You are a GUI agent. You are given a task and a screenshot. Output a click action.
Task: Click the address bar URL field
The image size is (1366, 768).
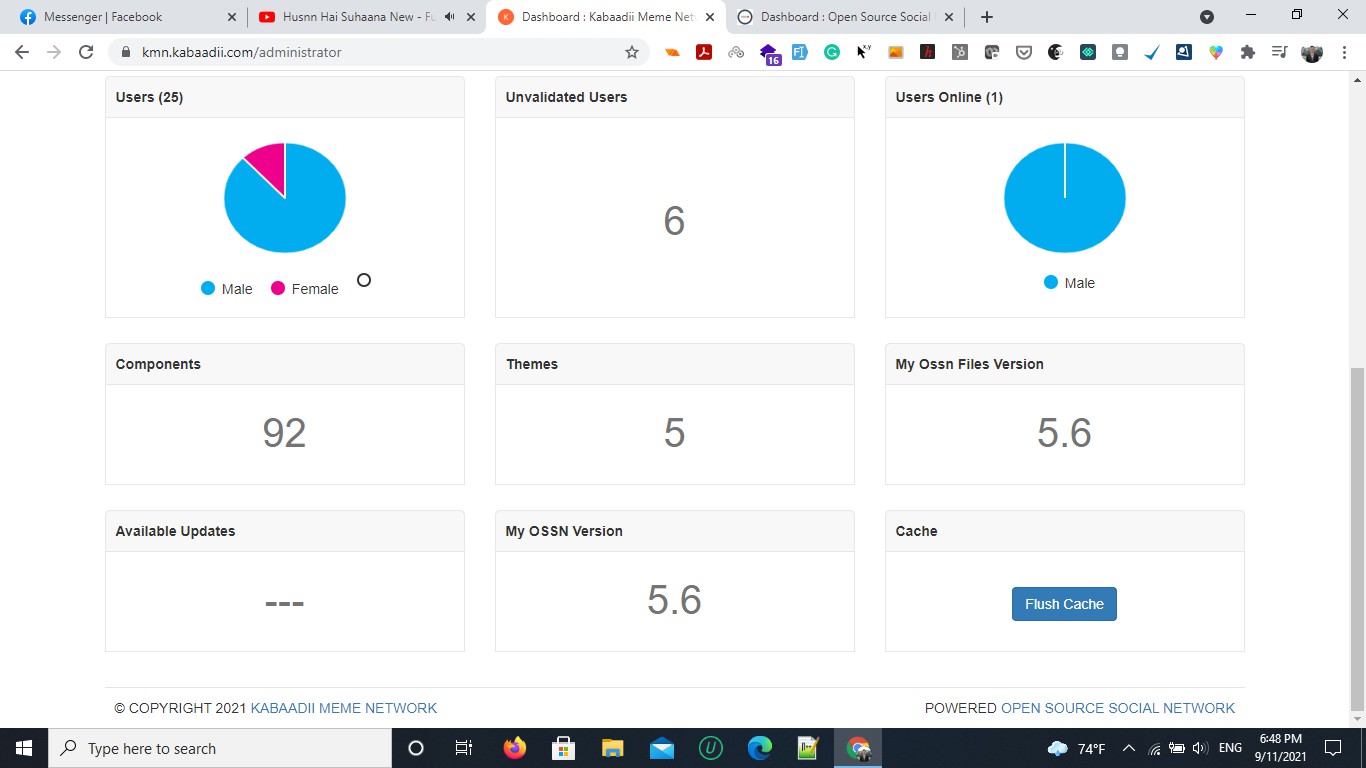(x=380, y=52)
